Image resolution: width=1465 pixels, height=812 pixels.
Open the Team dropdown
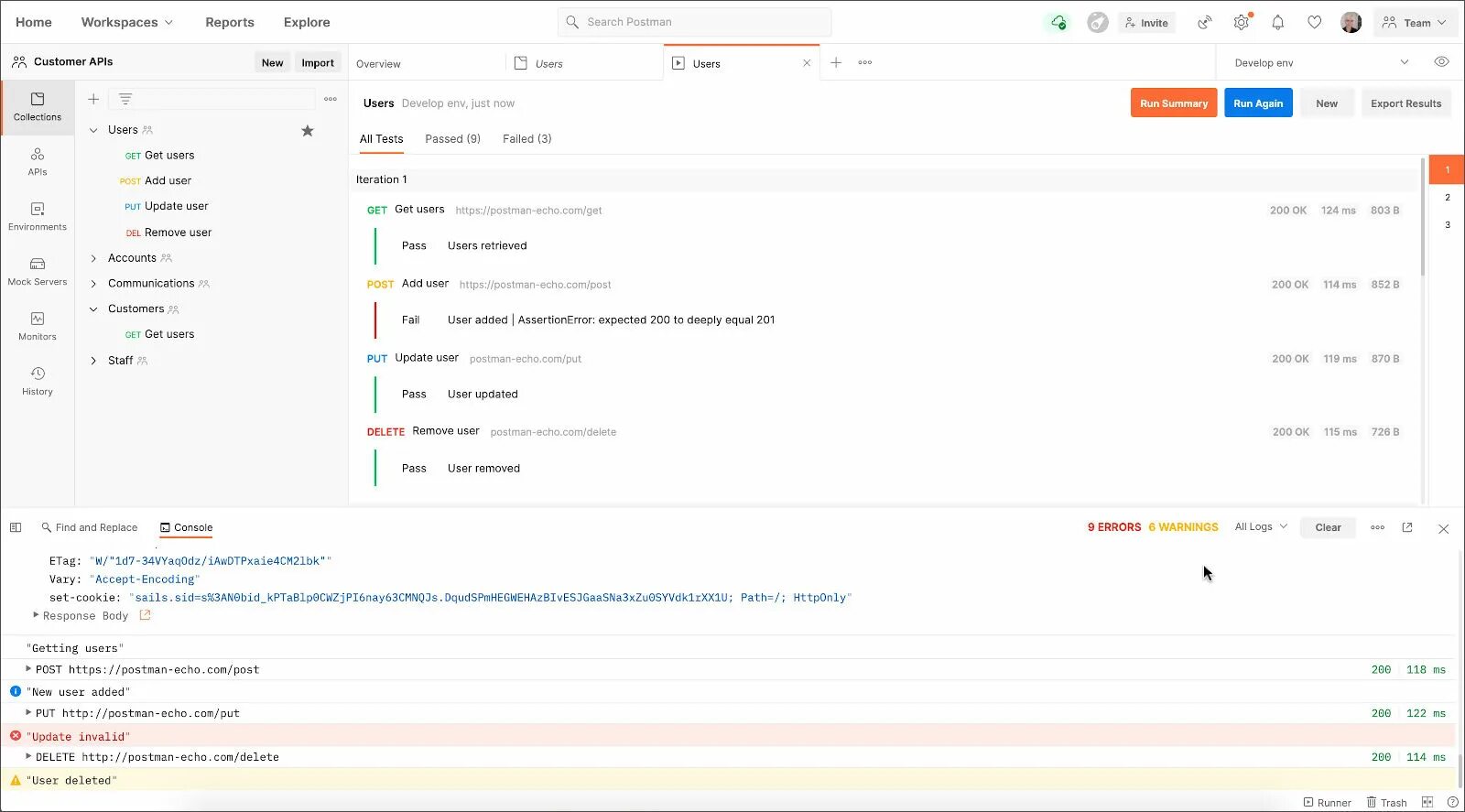pyautogui.click(x=1415, y=23)
